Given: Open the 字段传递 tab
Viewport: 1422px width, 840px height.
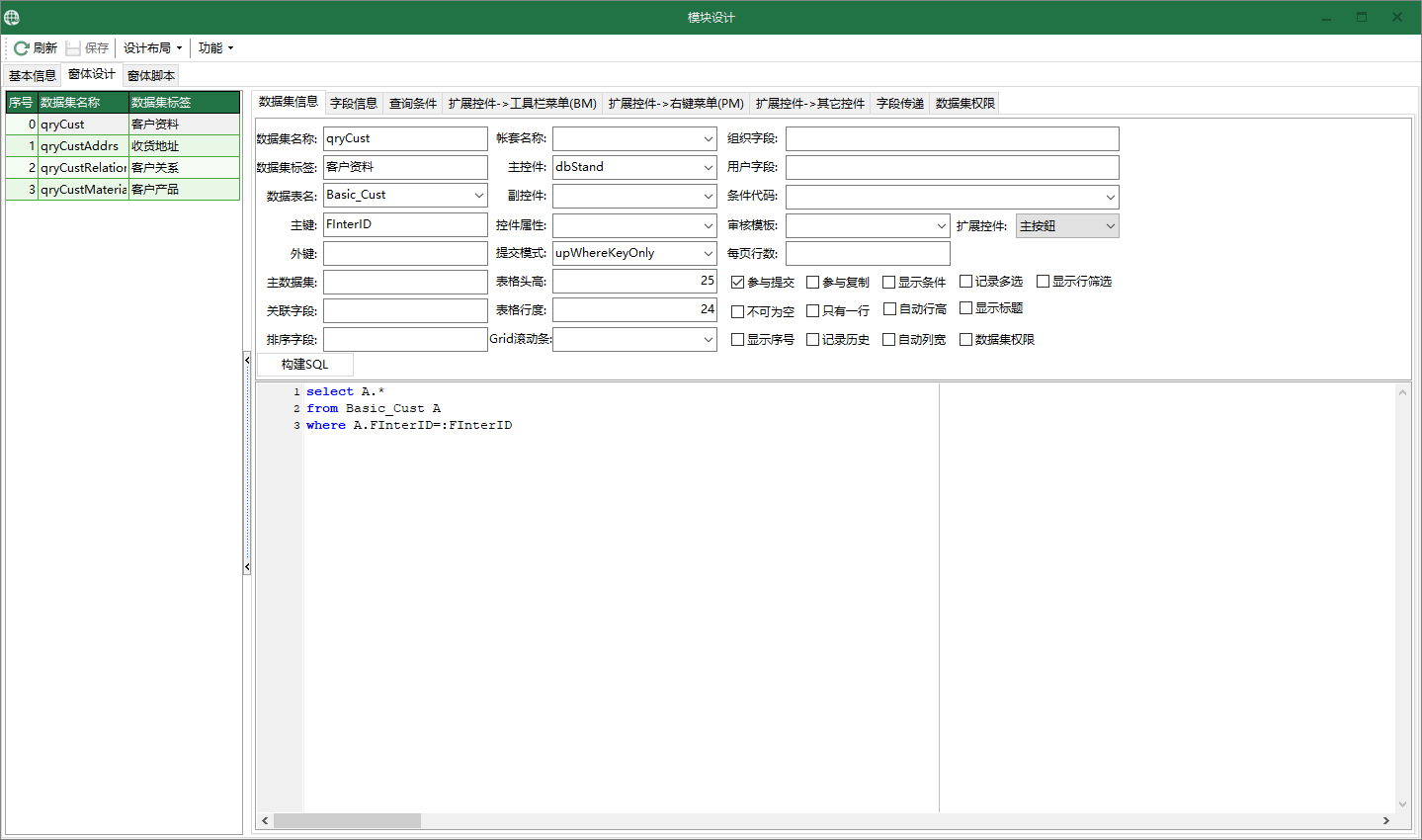Looking at the screenshot, I should pos(900,103).
